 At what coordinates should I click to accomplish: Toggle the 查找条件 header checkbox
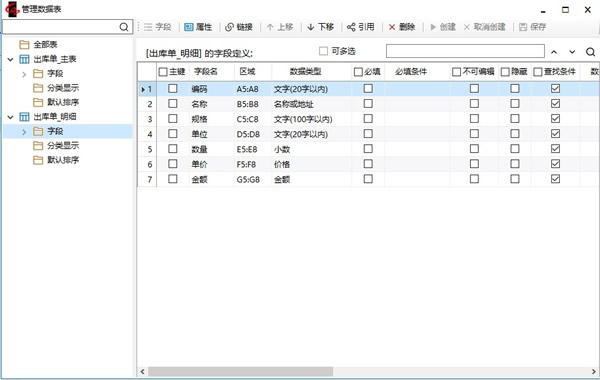(x=538, y=72)
